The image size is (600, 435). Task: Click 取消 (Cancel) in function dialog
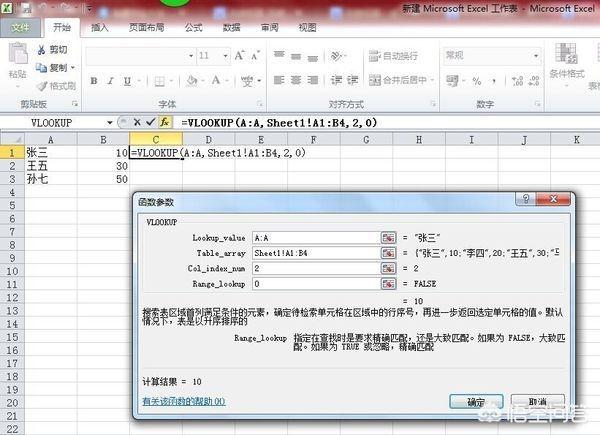[538, 402]
